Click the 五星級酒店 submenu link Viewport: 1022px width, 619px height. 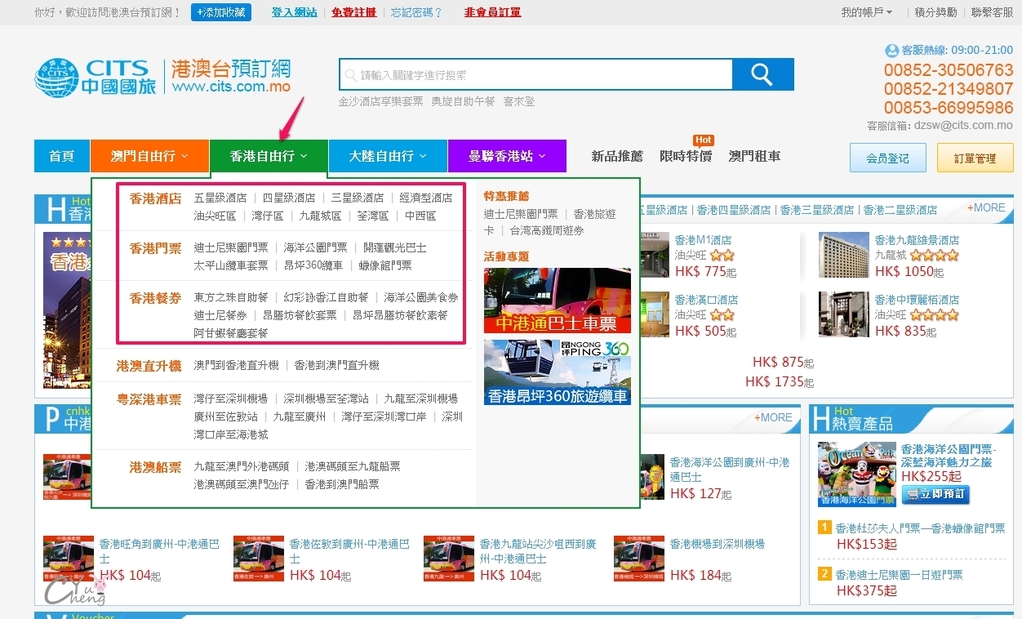pyautogui.click(x=220, y=198)
